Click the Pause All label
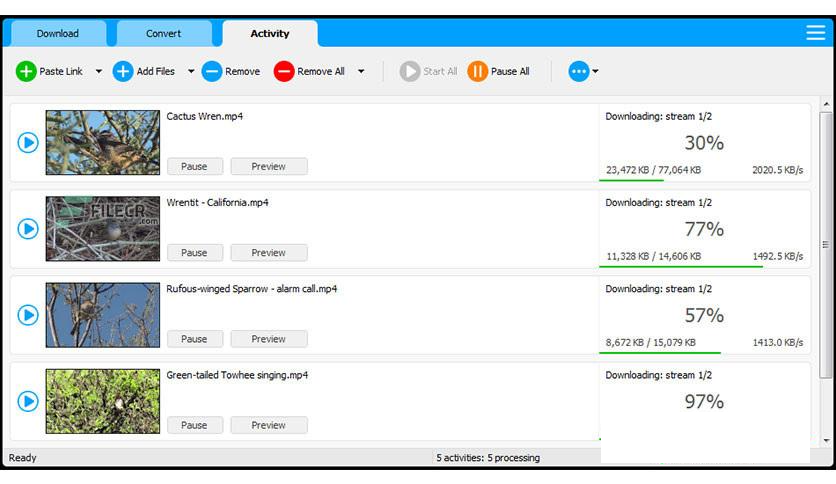The width and height of the screenshot is (836, 484). (510, 71)
